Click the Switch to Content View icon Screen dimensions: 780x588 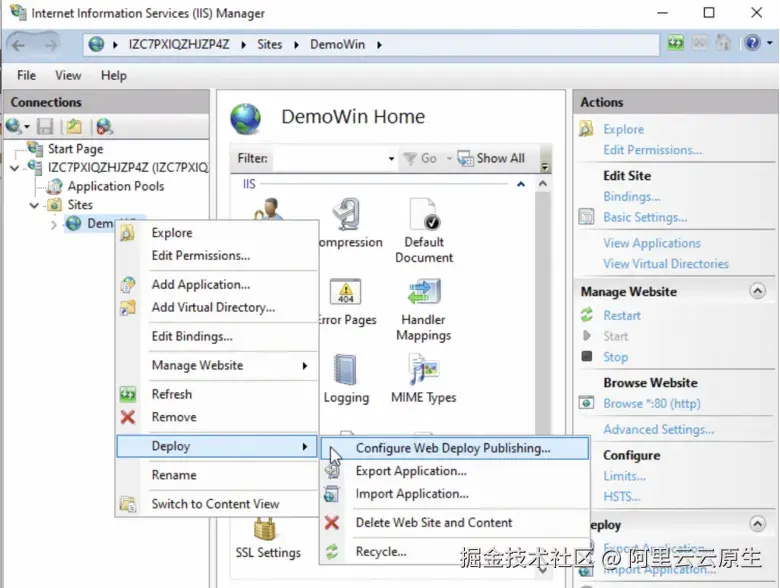(x=128, y=504)
